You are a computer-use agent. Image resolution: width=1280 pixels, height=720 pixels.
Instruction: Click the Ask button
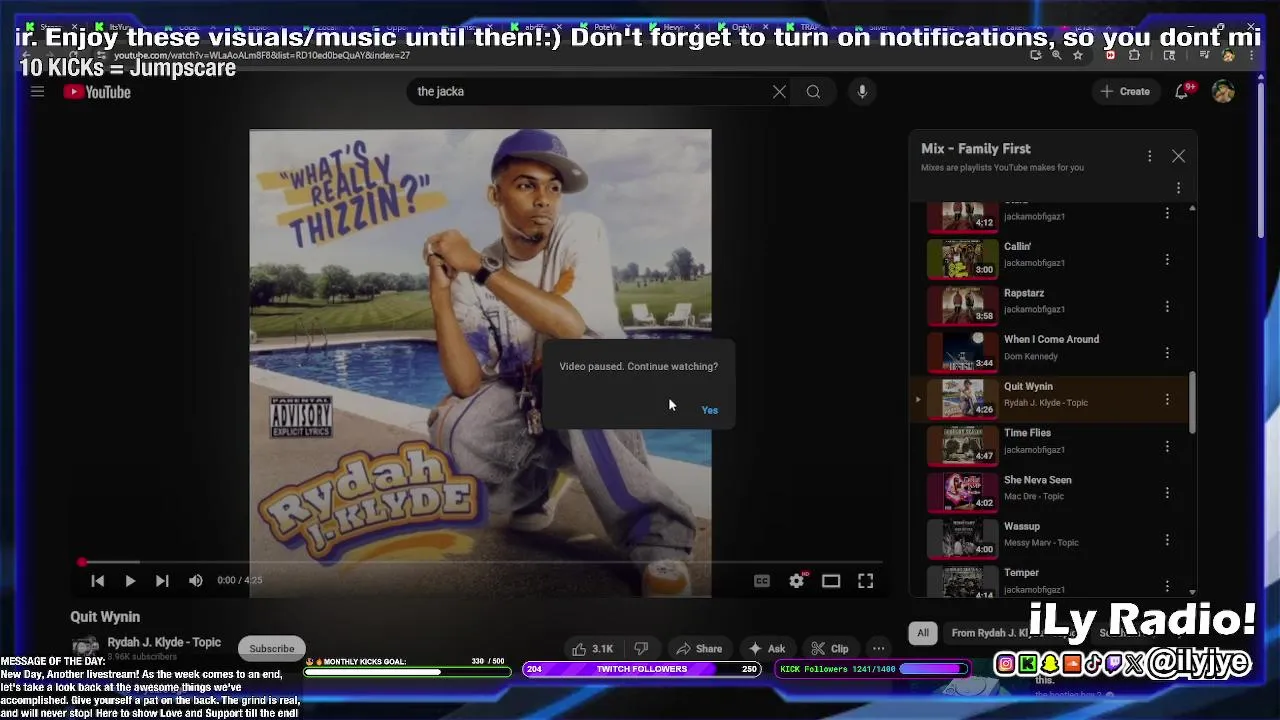767,648
